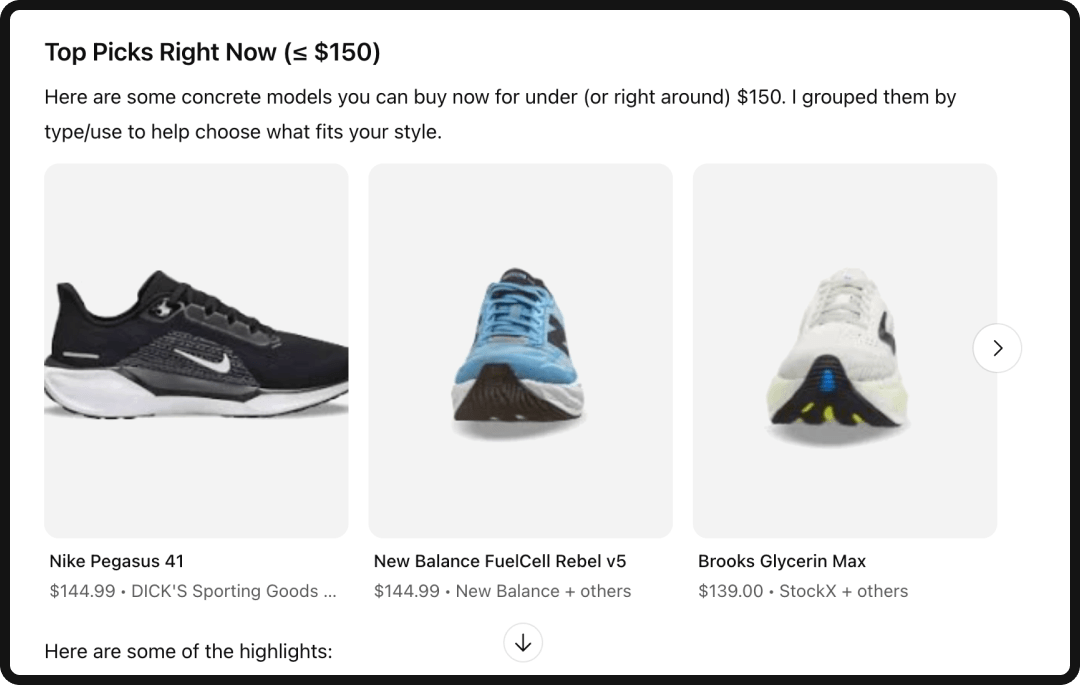
Task: Advance the product carousel to next page
Action: (x=996, y=347)
